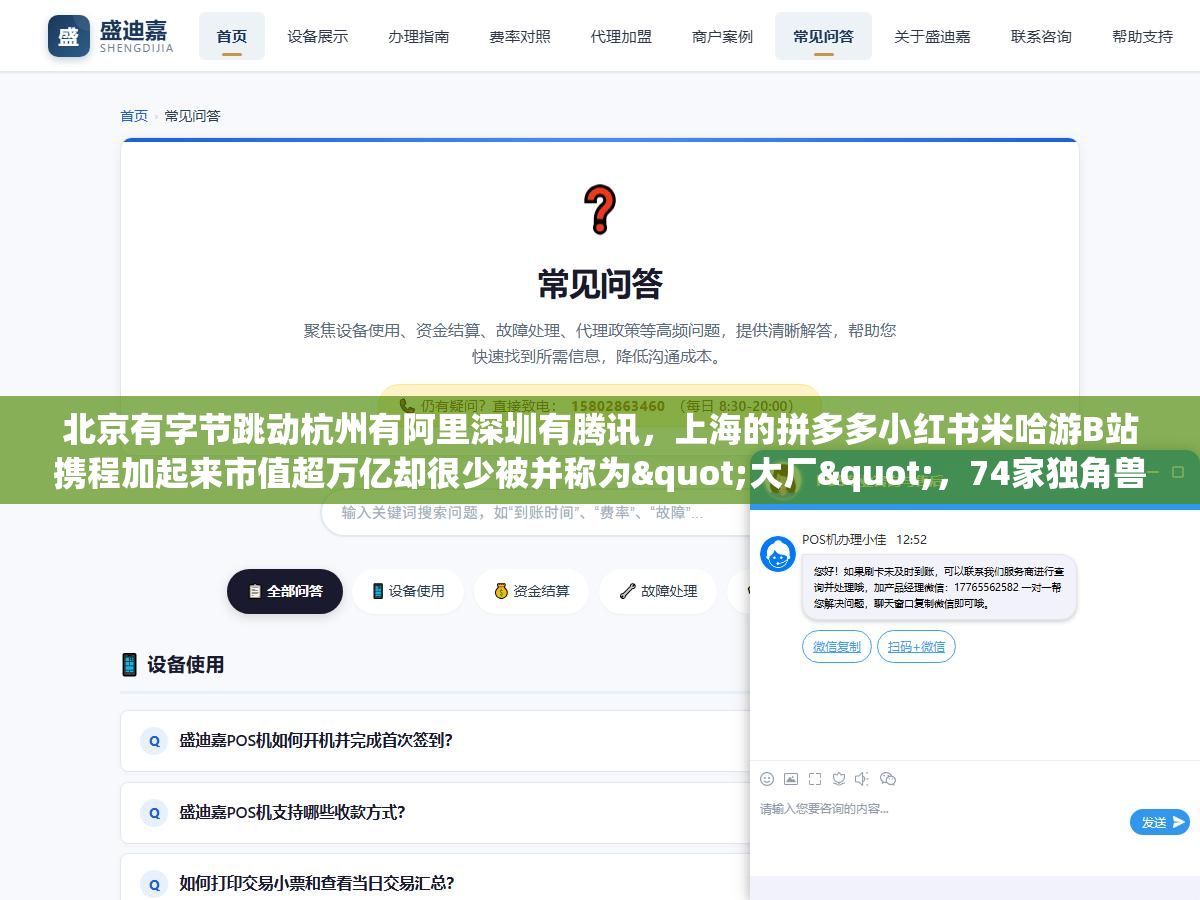This screenshot has height=900, width=1200.
Task: Click the 常见问答 breadcrumb text
Action: [x=192, y=116]
